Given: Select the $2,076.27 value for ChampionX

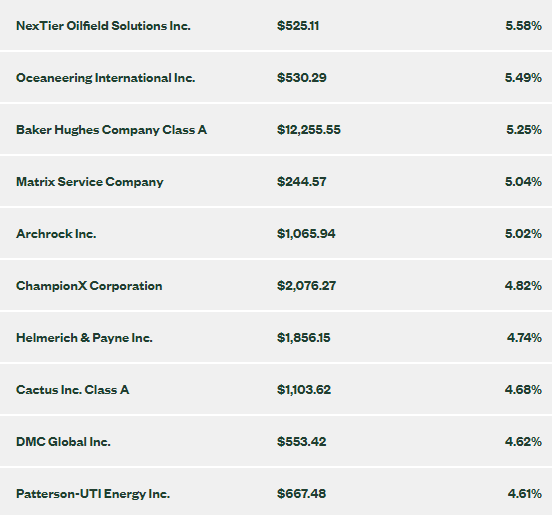Looking at the screenshot, I should (306, 286).
